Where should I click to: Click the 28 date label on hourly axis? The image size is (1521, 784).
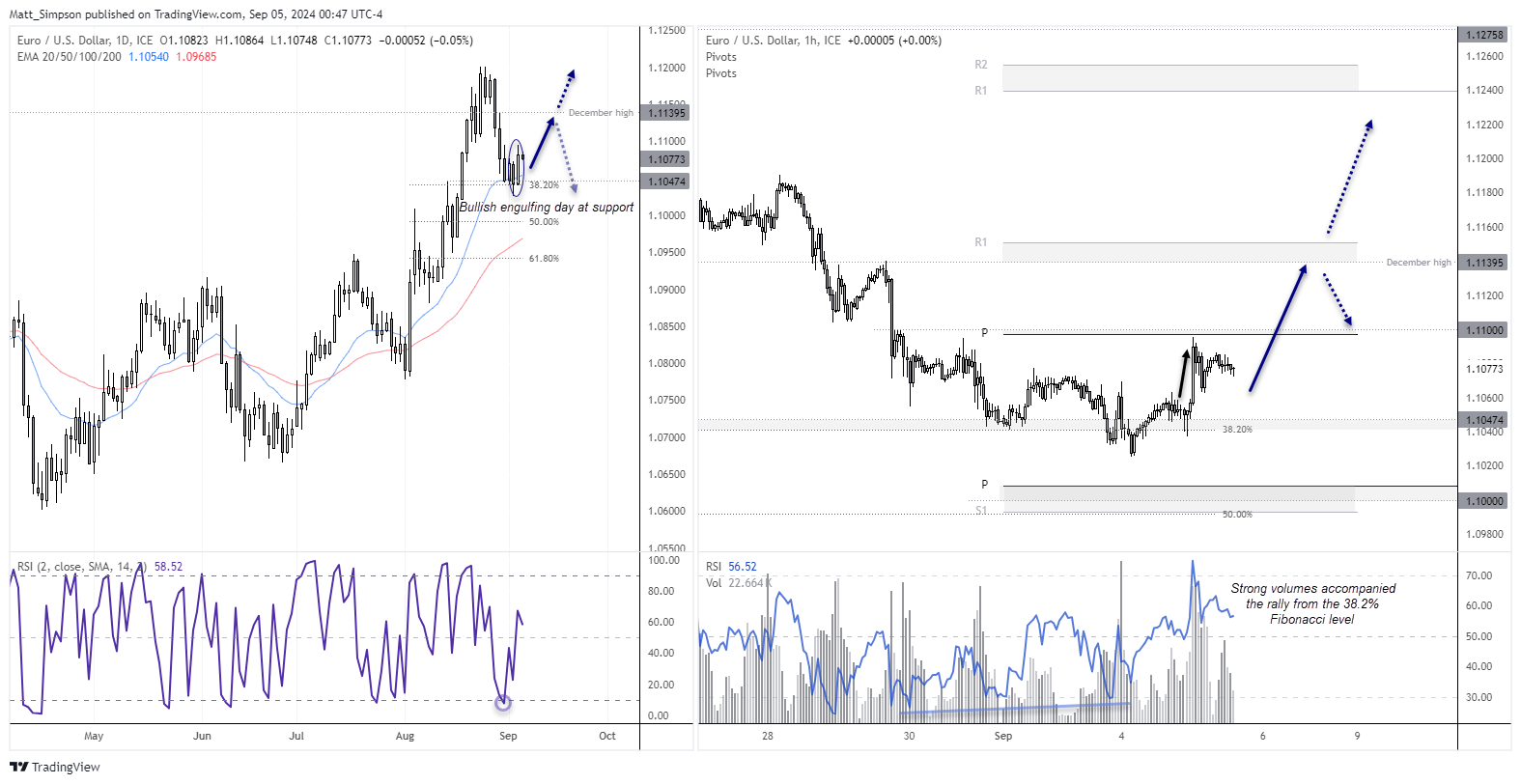[x=768, y=736]
